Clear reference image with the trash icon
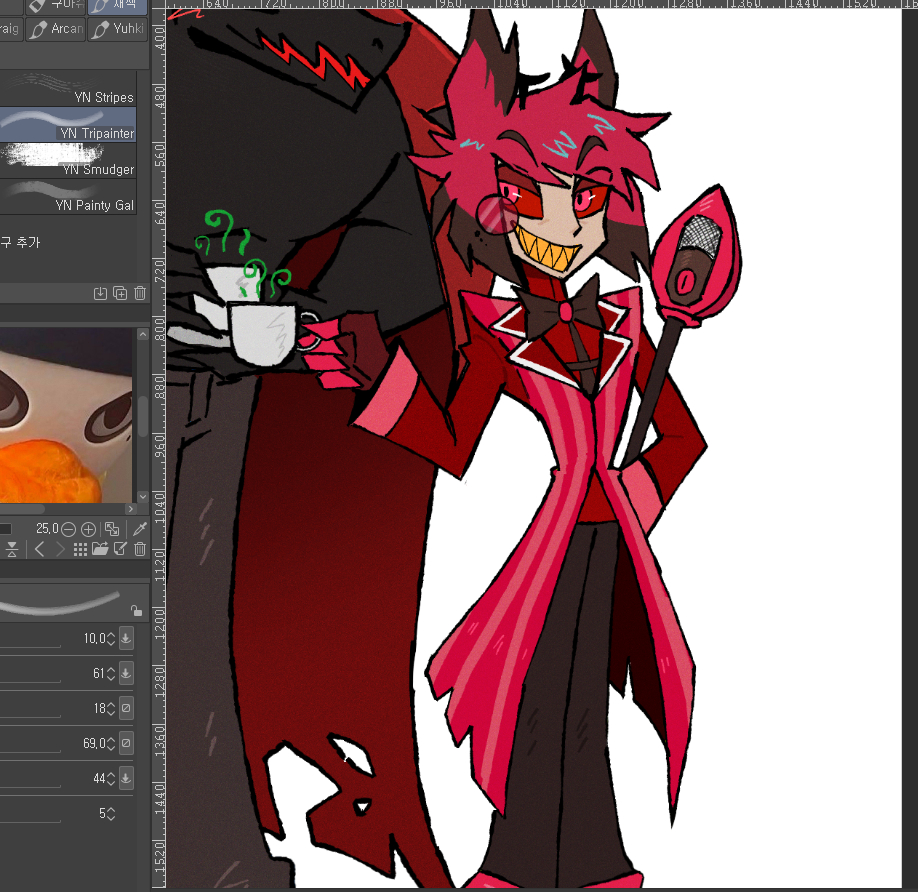This screenshot has width=918, height=892. (x=140, y=549)
